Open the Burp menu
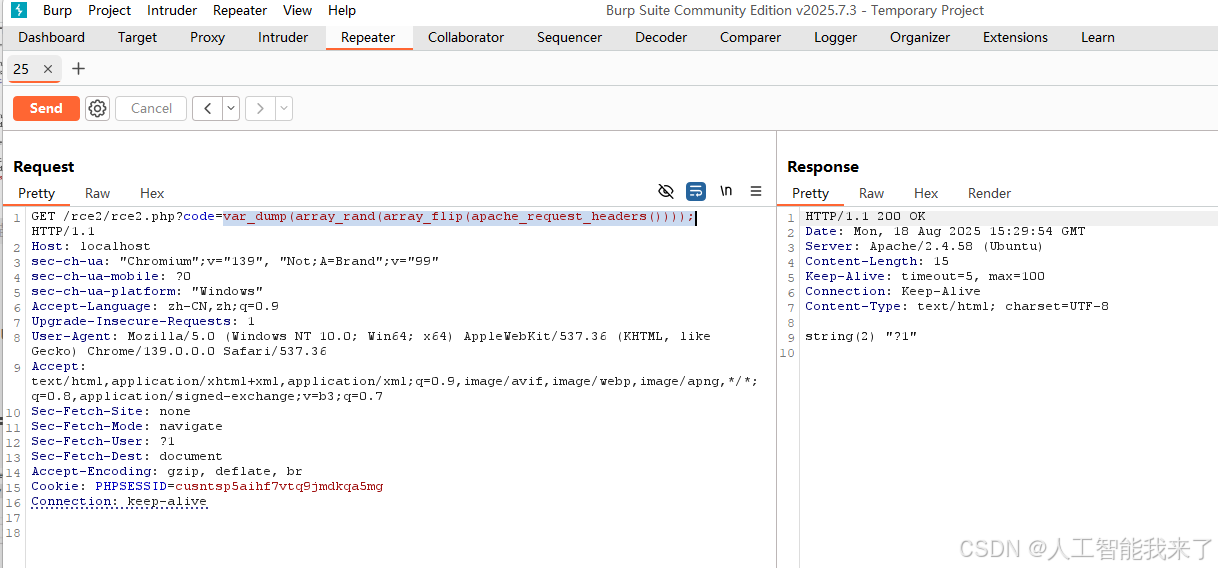Screen dimensions: 1218x568 tap(57, 10)
